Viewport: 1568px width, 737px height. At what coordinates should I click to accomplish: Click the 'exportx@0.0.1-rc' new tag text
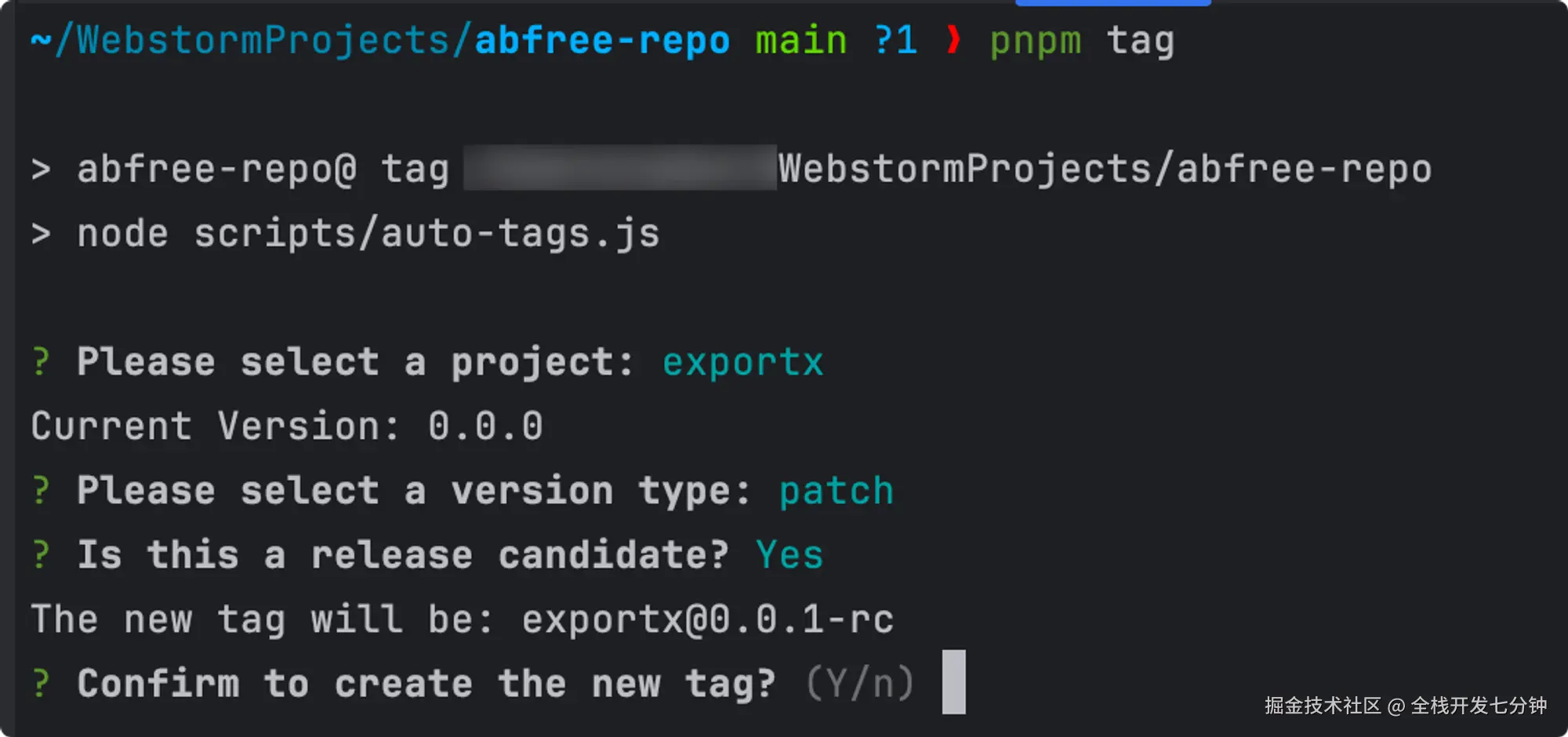[x=707, y=619]
